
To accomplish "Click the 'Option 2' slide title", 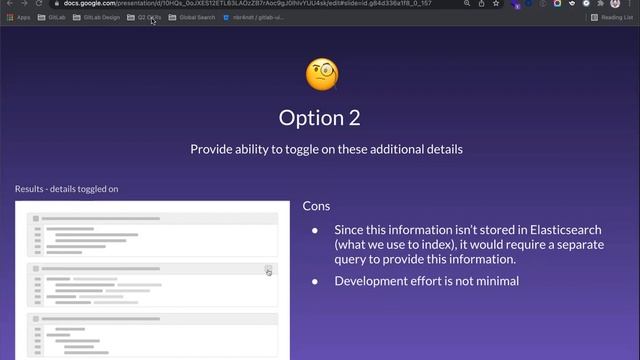I will pos(320,118).
